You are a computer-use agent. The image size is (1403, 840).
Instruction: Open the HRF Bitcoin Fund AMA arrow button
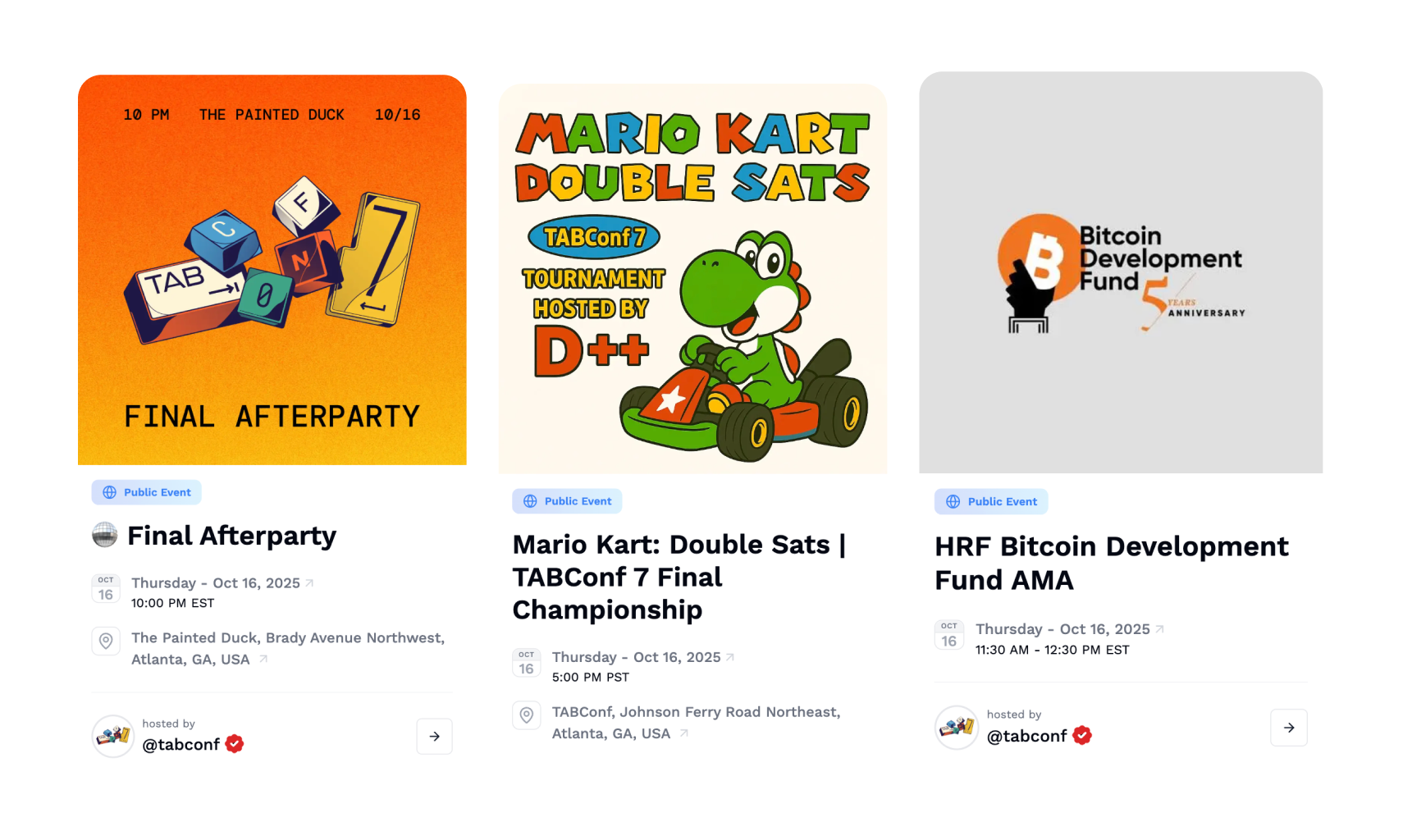1288,728
